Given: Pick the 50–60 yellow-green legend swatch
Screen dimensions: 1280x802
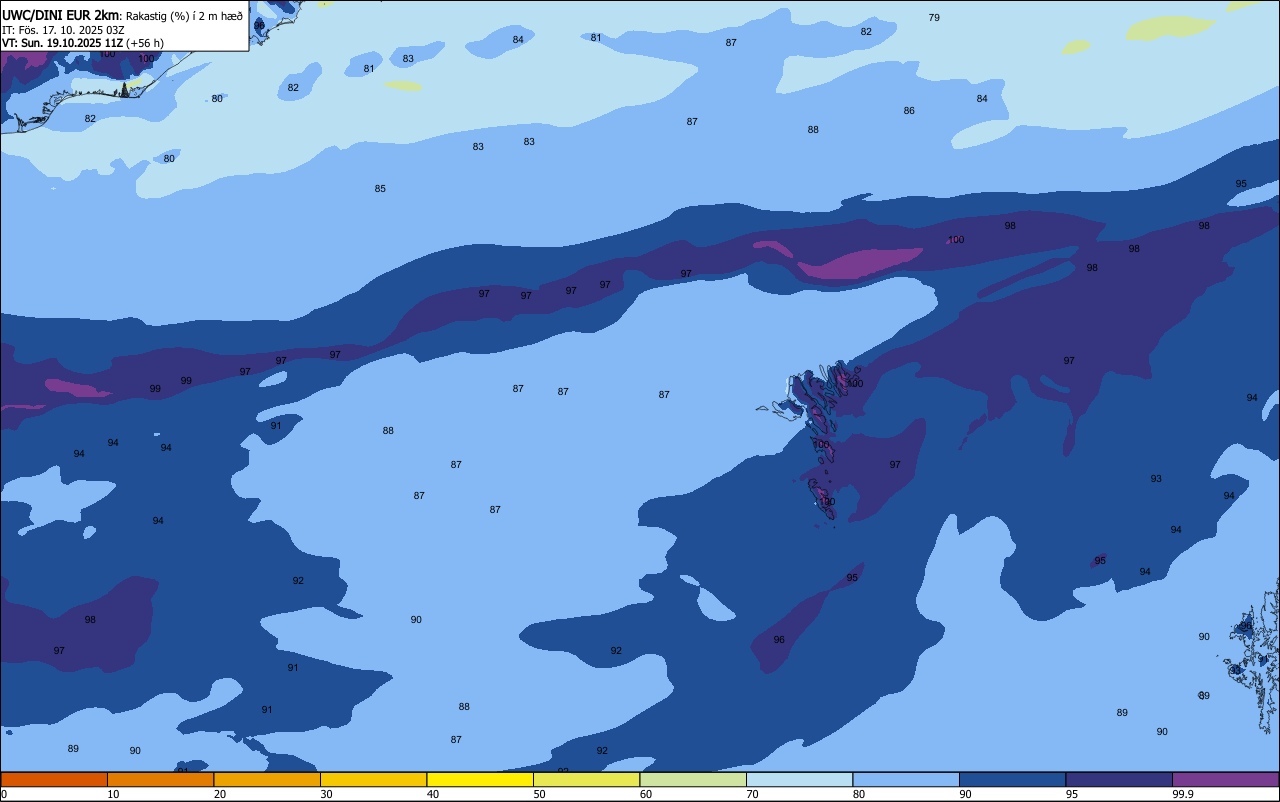Looking at the screenshot, I should pos(586,779).
